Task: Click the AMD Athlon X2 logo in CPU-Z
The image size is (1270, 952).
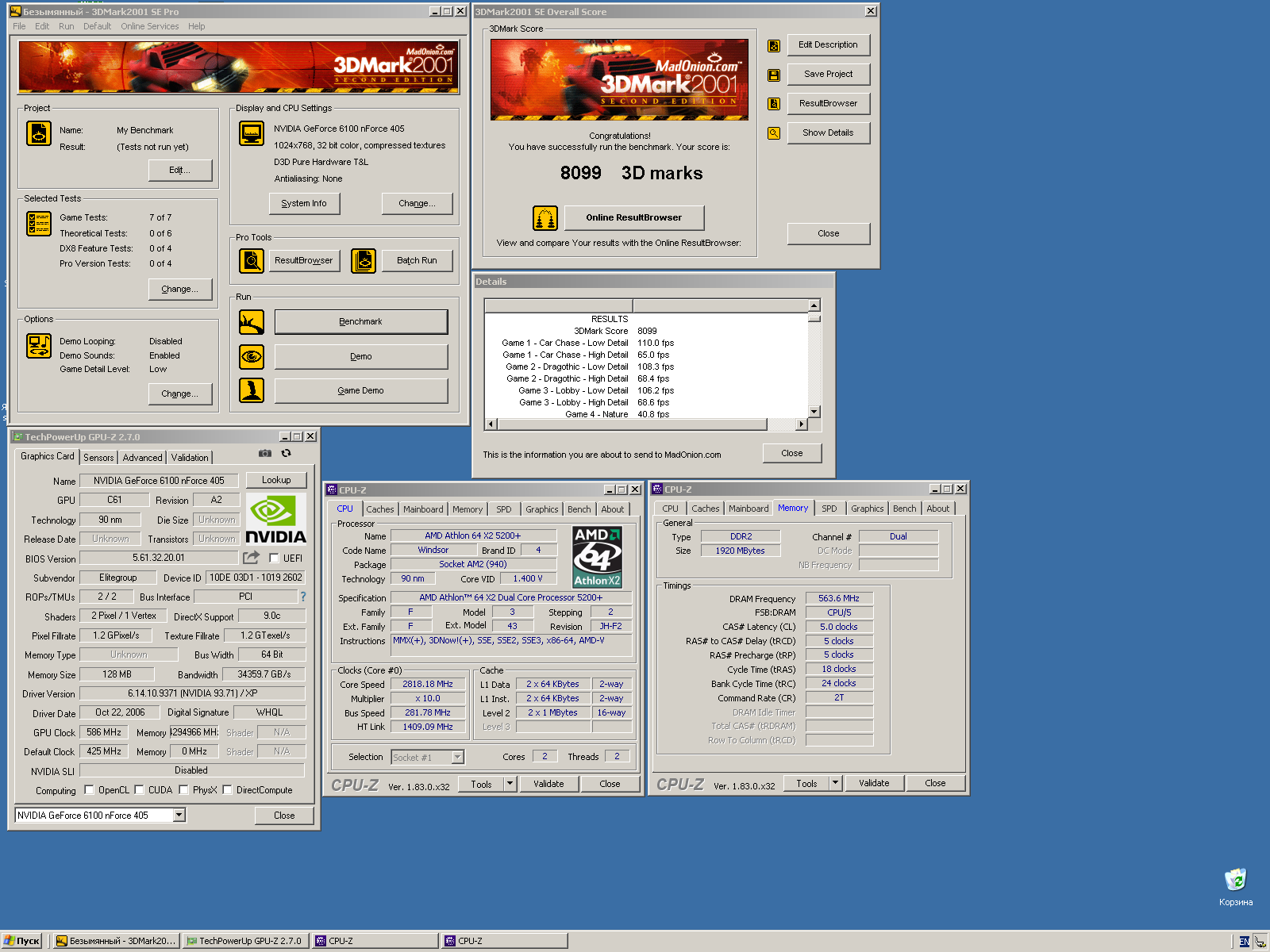Action: coord(598,557)
